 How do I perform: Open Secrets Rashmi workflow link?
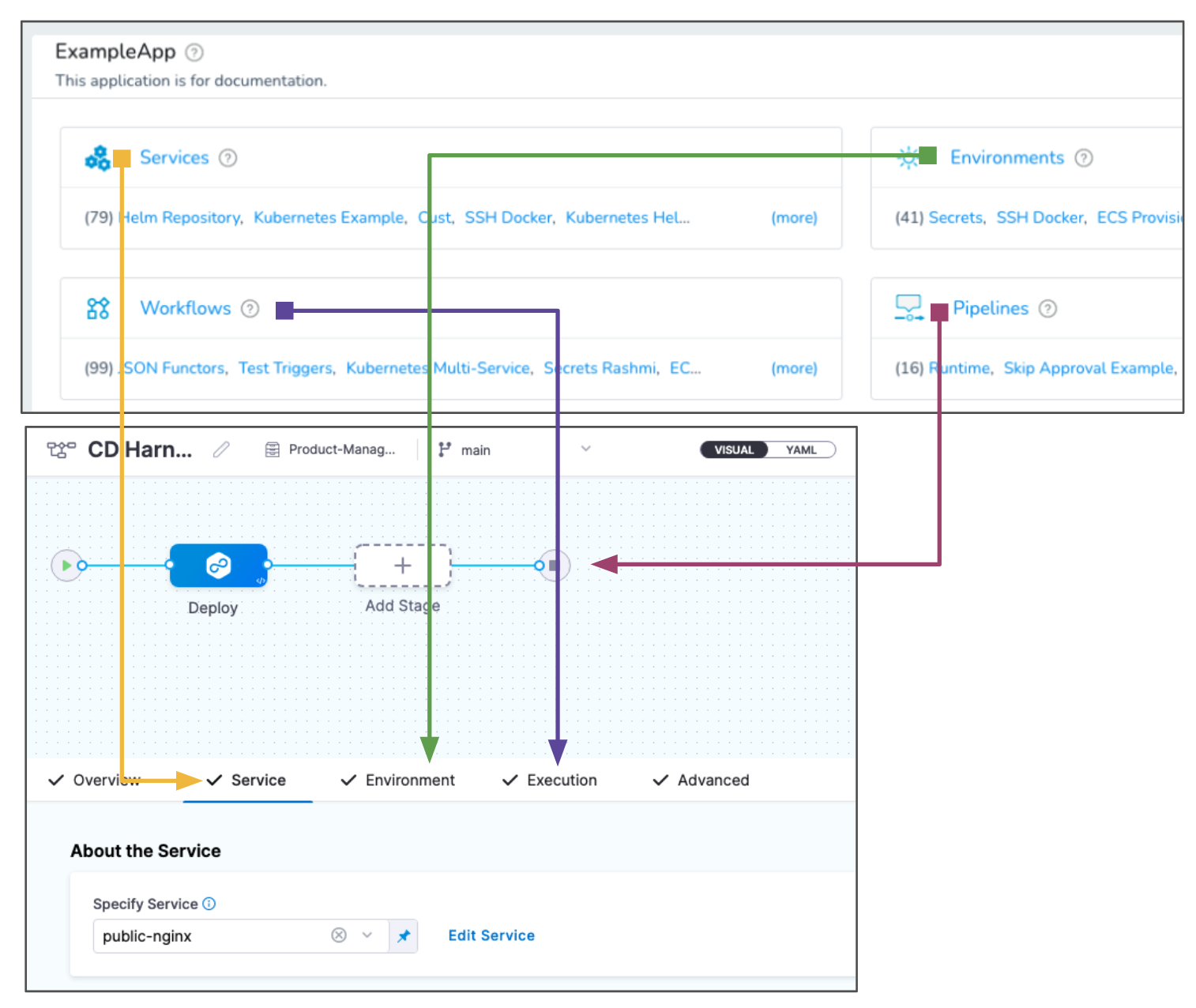[600, 368]
